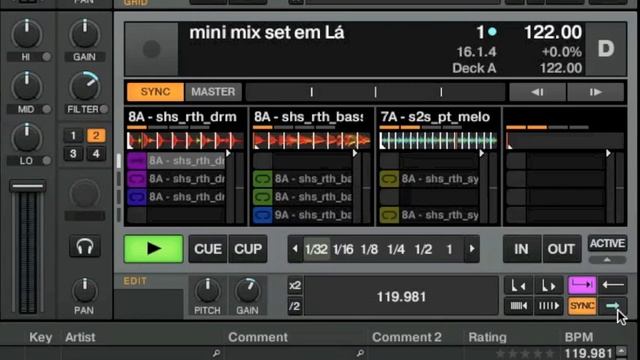Click the 119.981 BPM edit field

tap(401, 297)
